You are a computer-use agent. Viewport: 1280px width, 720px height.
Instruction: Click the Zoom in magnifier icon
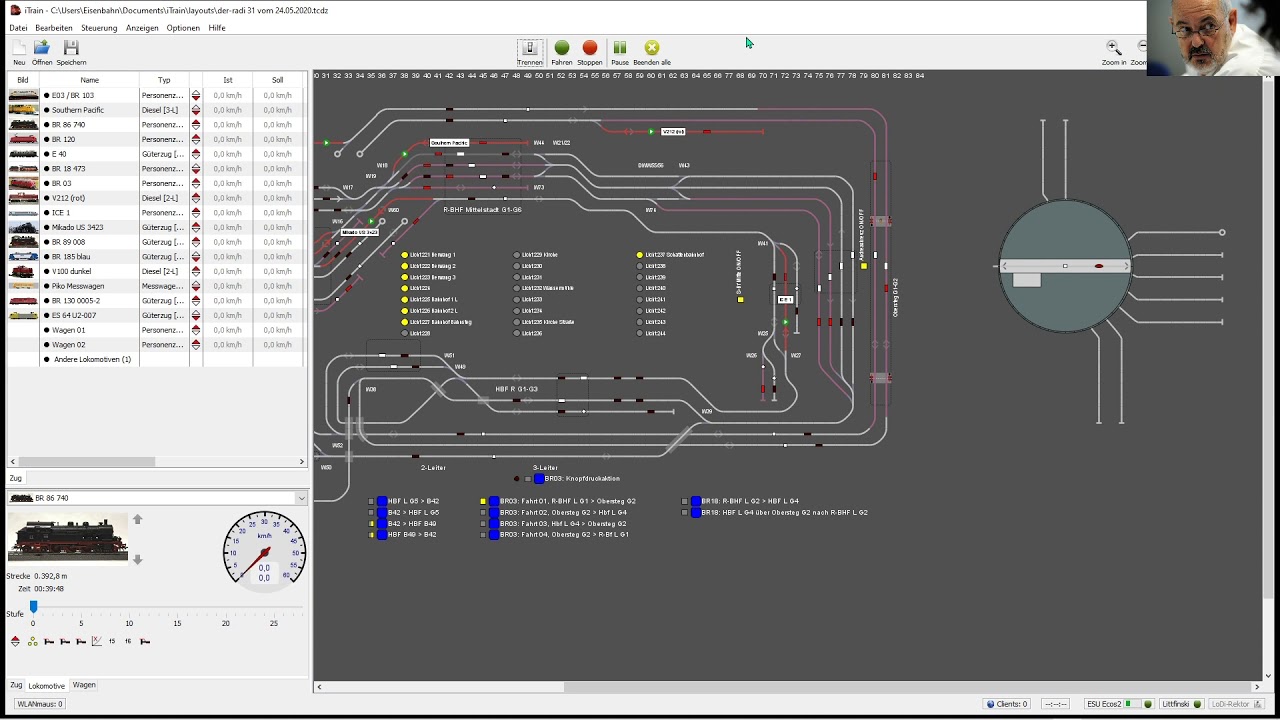coord(1113,47)
